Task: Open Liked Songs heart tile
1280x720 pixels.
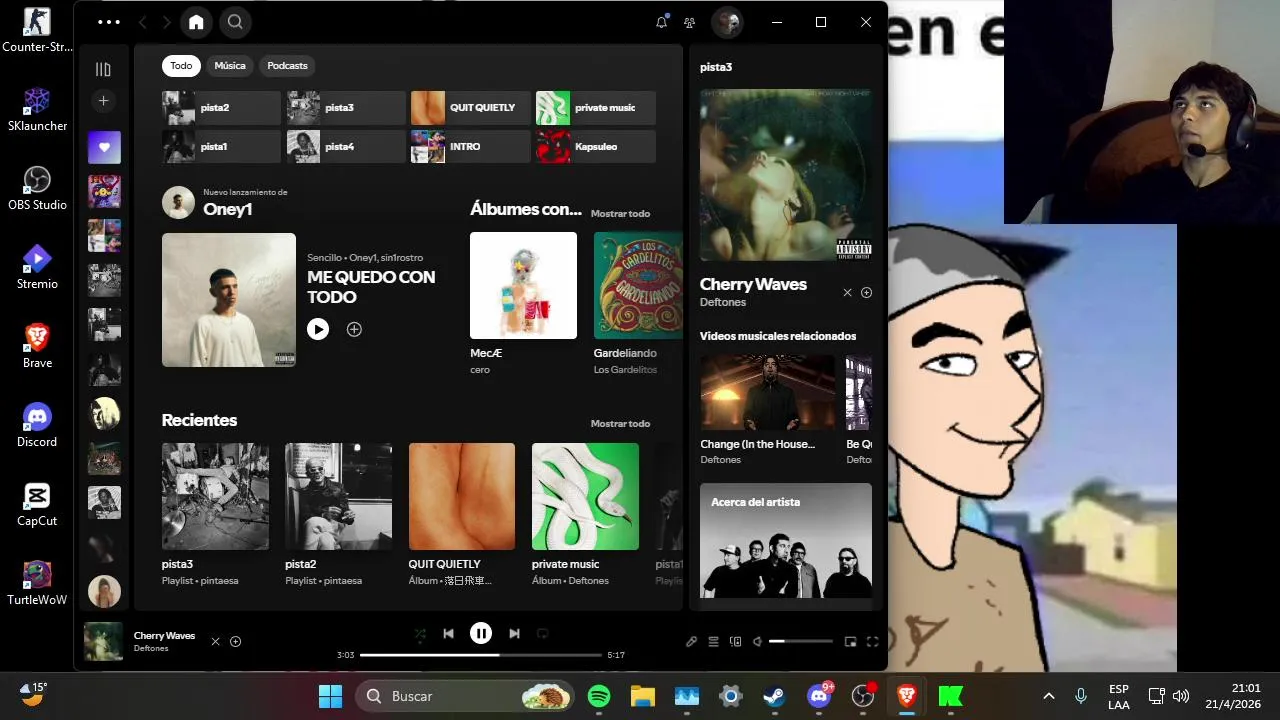Action: tap(104, 147)
